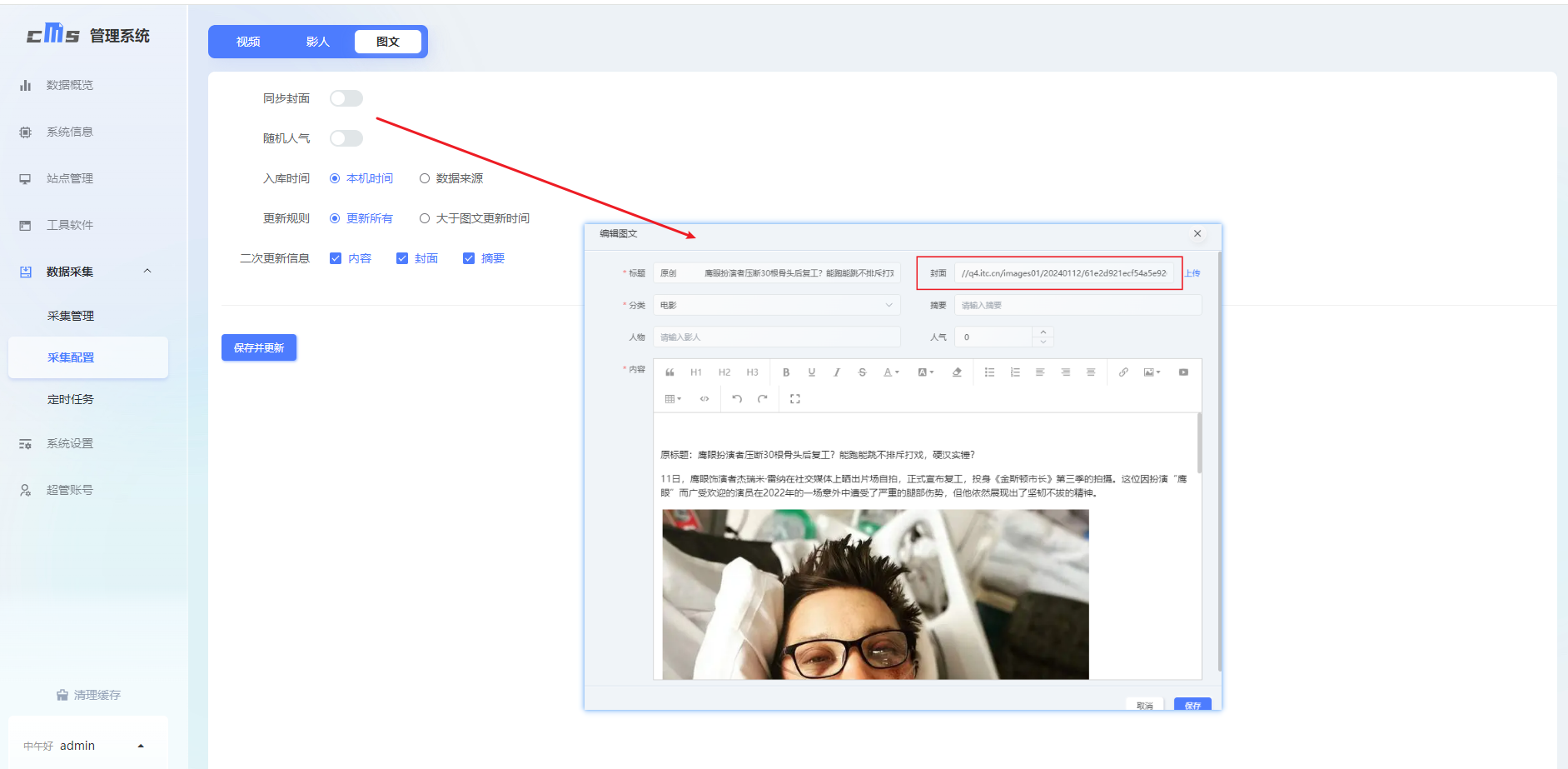This screenshot has width=1568, height=769.
Task: Click the 系统信息 chip icon
Action: point(25,132)
